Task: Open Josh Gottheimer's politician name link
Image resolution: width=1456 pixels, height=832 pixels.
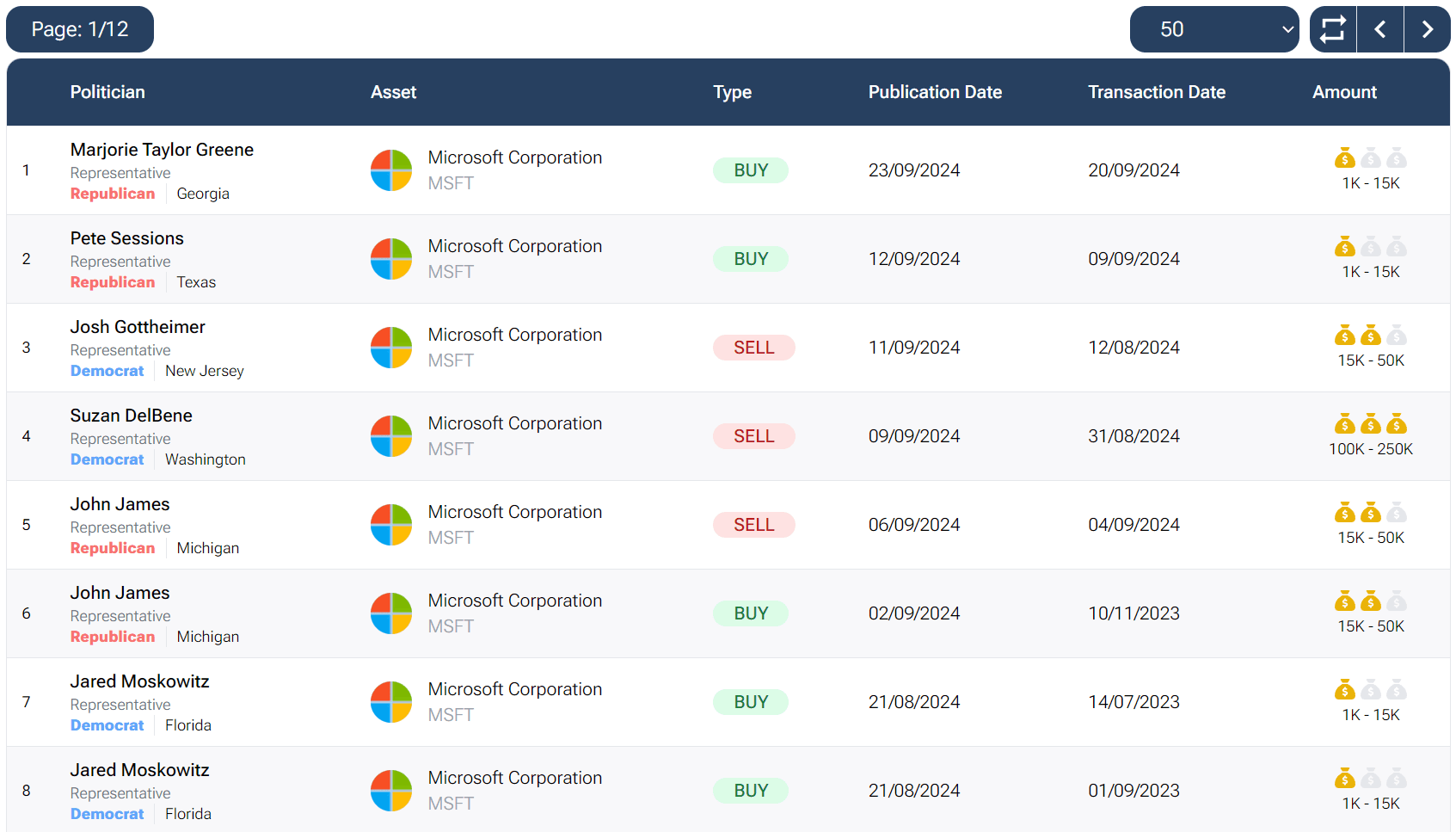Action: 138,327
